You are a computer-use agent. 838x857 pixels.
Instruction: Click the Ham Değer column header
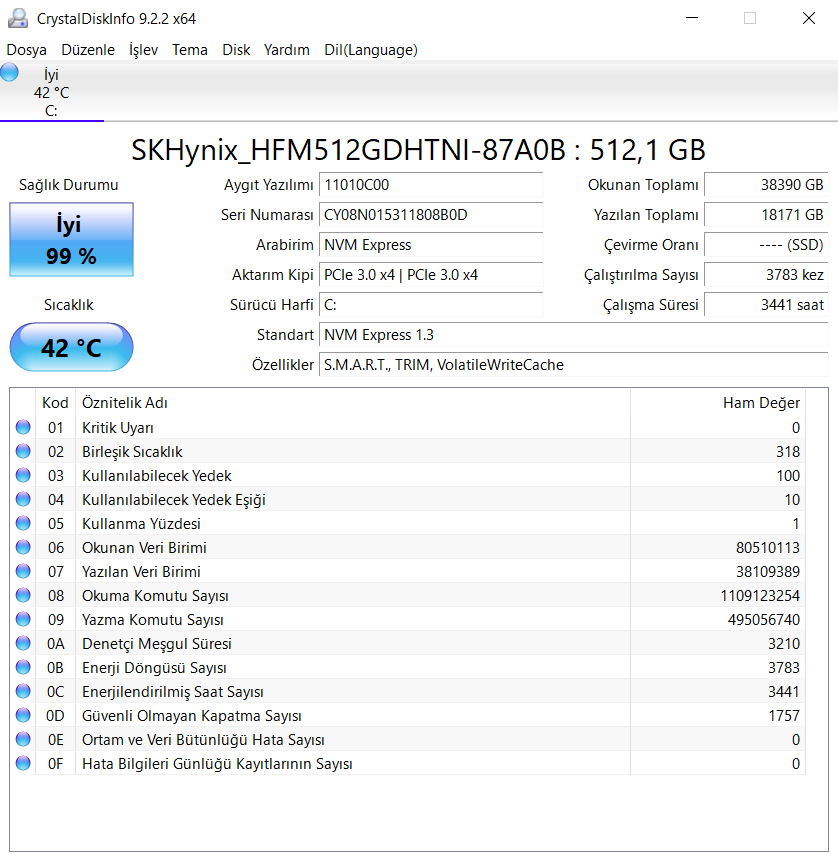[x=718, y=403]
